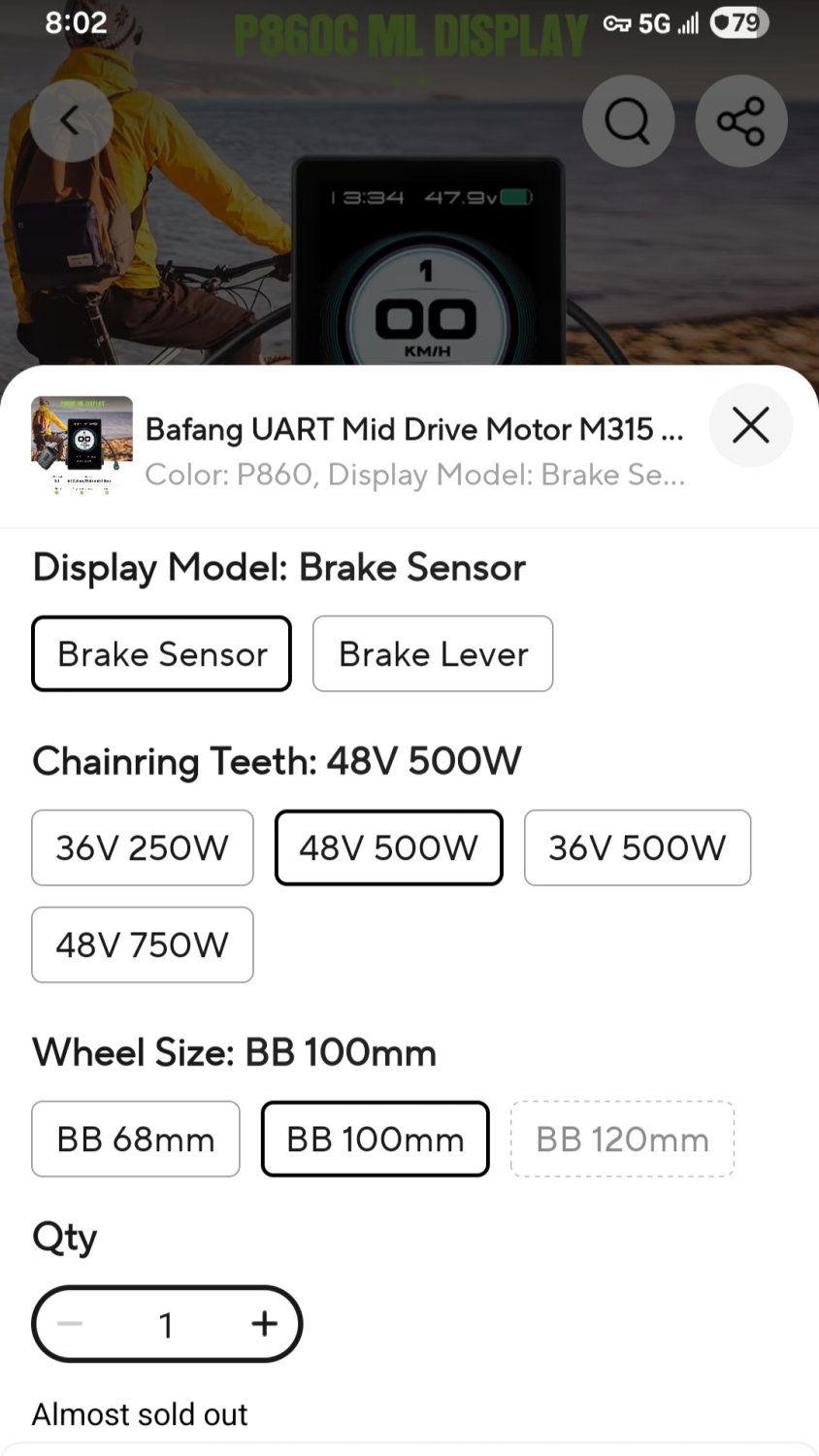Increase quantity with the plus button

[263, 1324]
